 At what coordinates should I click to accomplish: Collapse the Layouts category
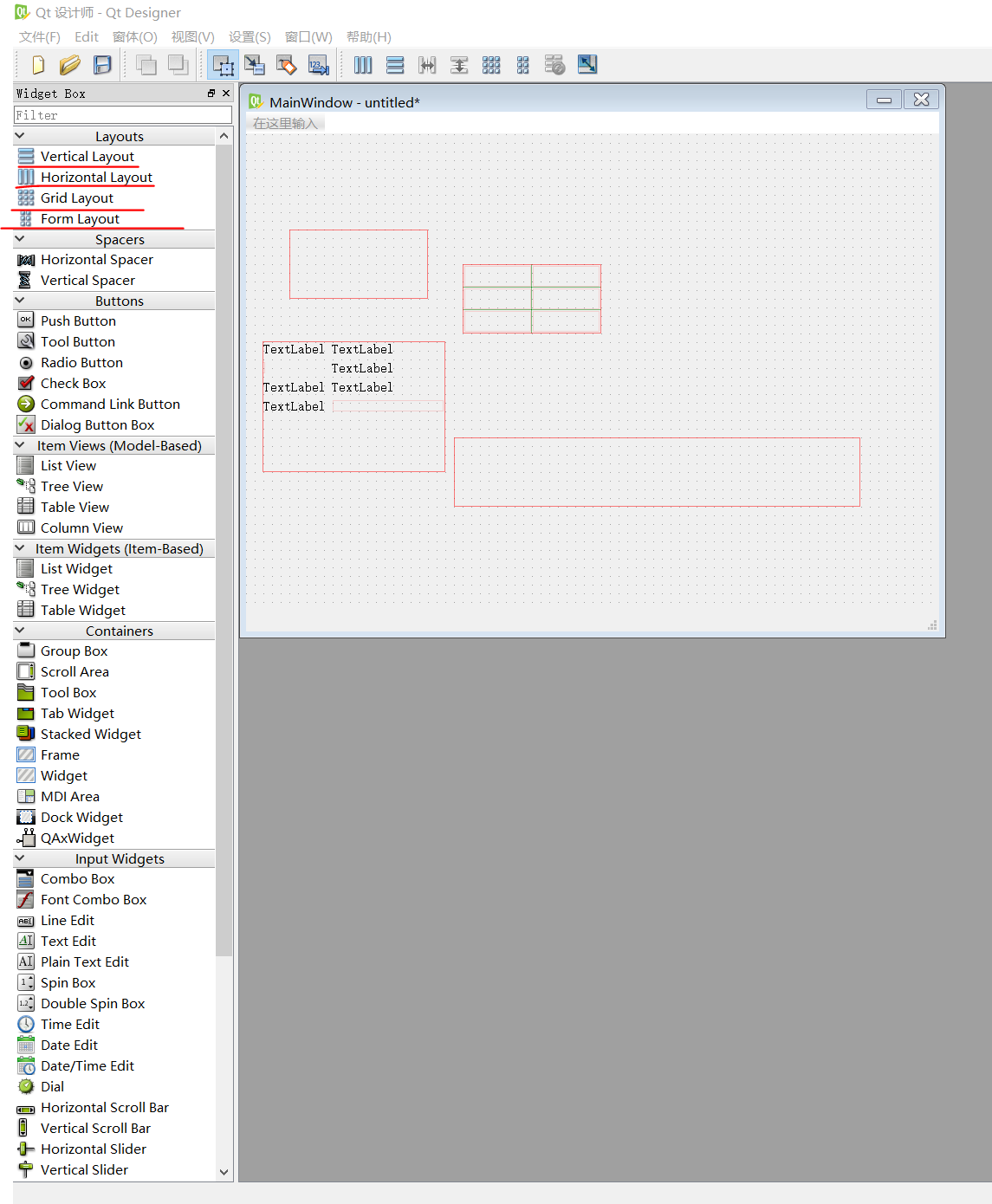click(20, 136)
